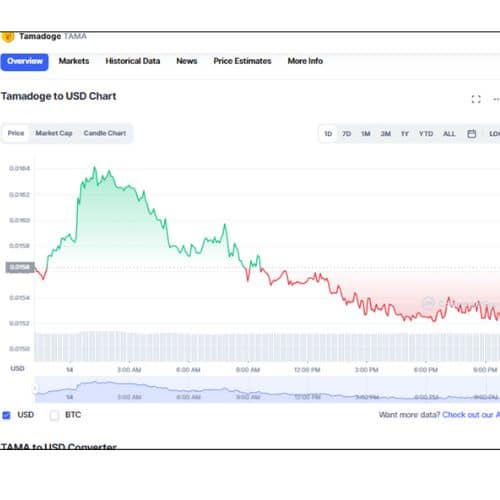Image resolution: width=500 pixels, height=500 pixels.
Task: Go to the Historical Data tab
Action: (133, 61)
